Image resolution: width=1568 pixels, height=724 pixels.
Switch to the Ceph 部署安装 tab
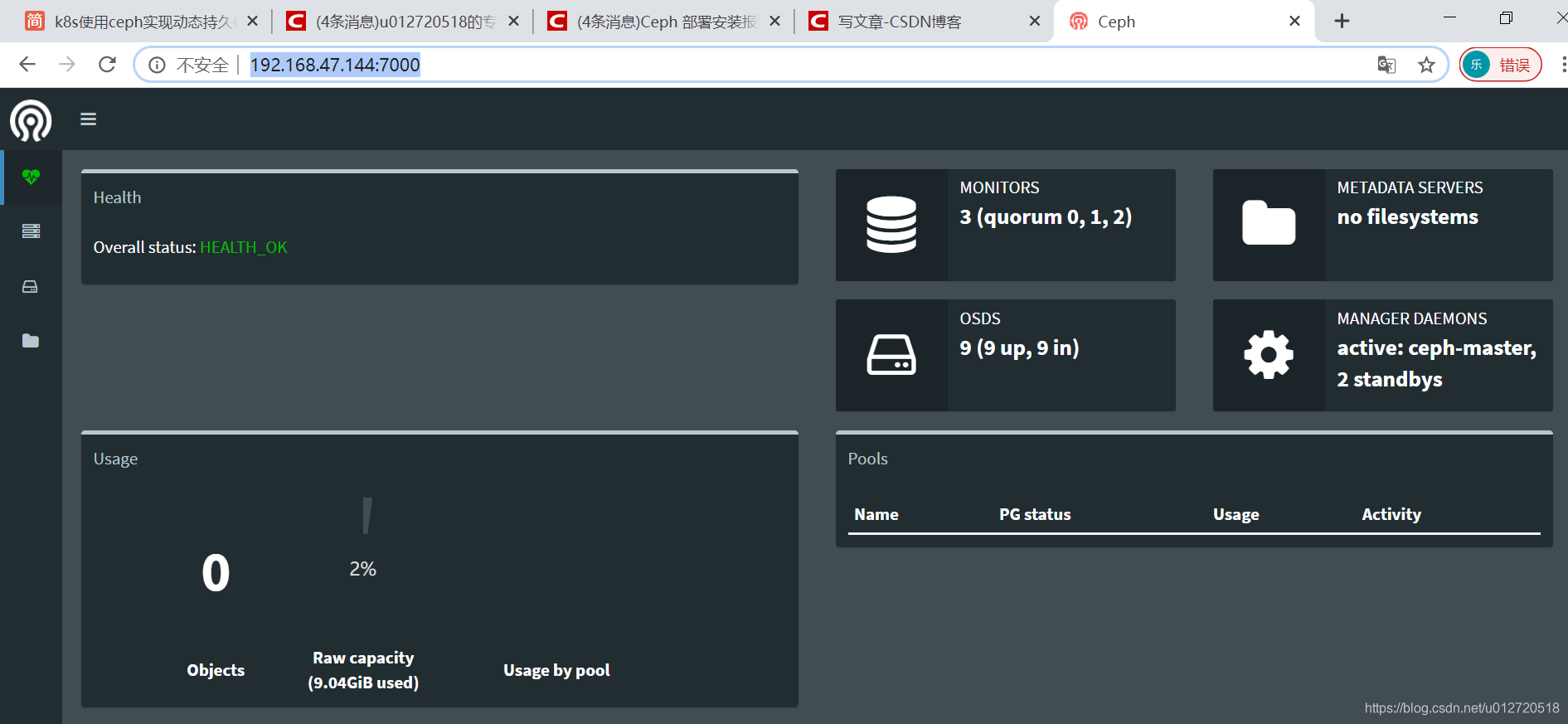point(663,22)
